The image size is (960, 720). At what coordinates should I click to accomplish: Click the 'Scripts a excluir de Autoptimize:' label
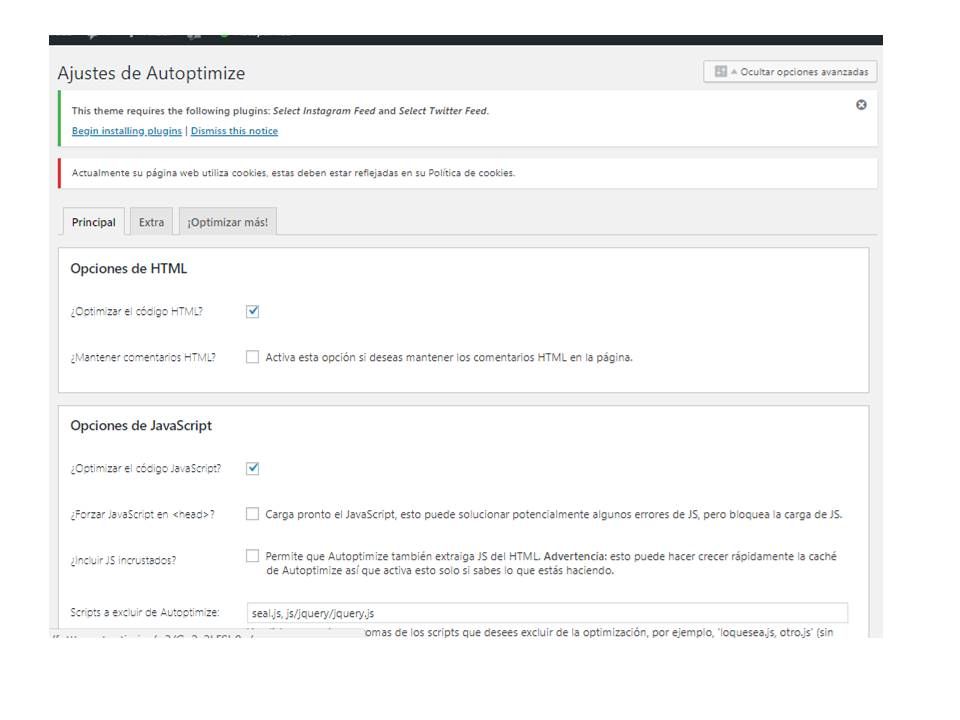[144, 612]
